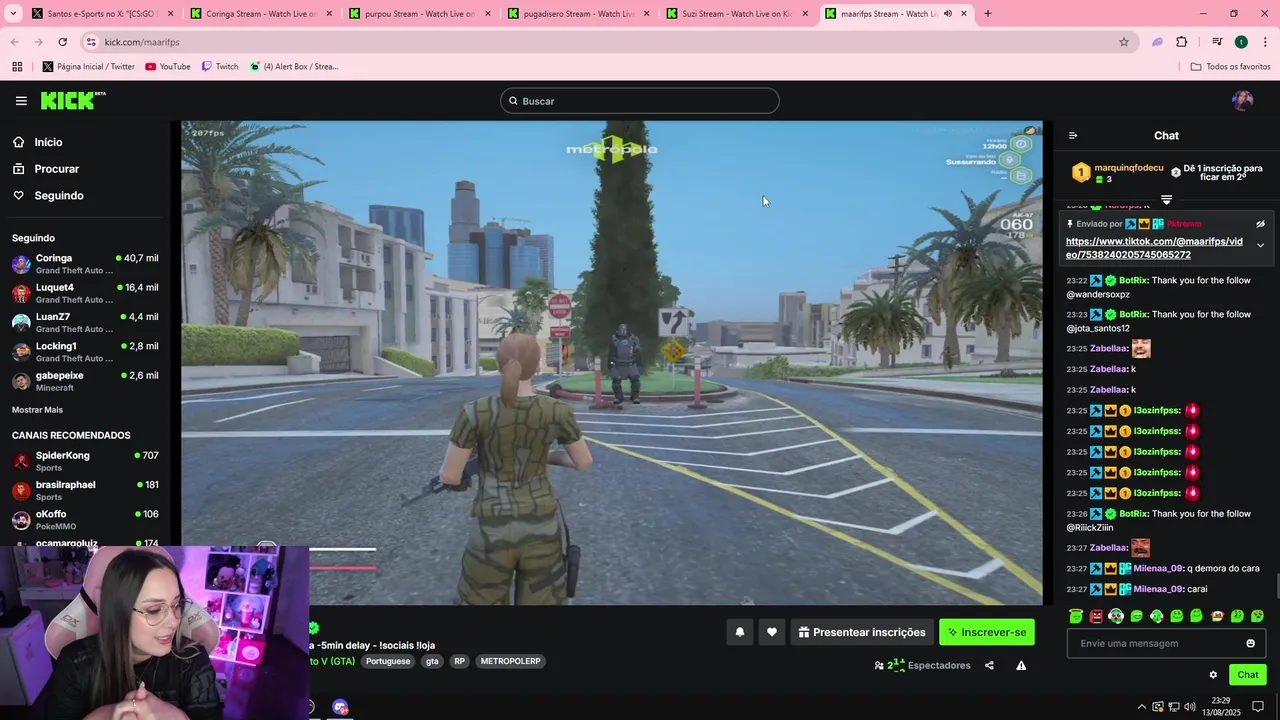Open the Chrome apps grid

pos(17,67)
